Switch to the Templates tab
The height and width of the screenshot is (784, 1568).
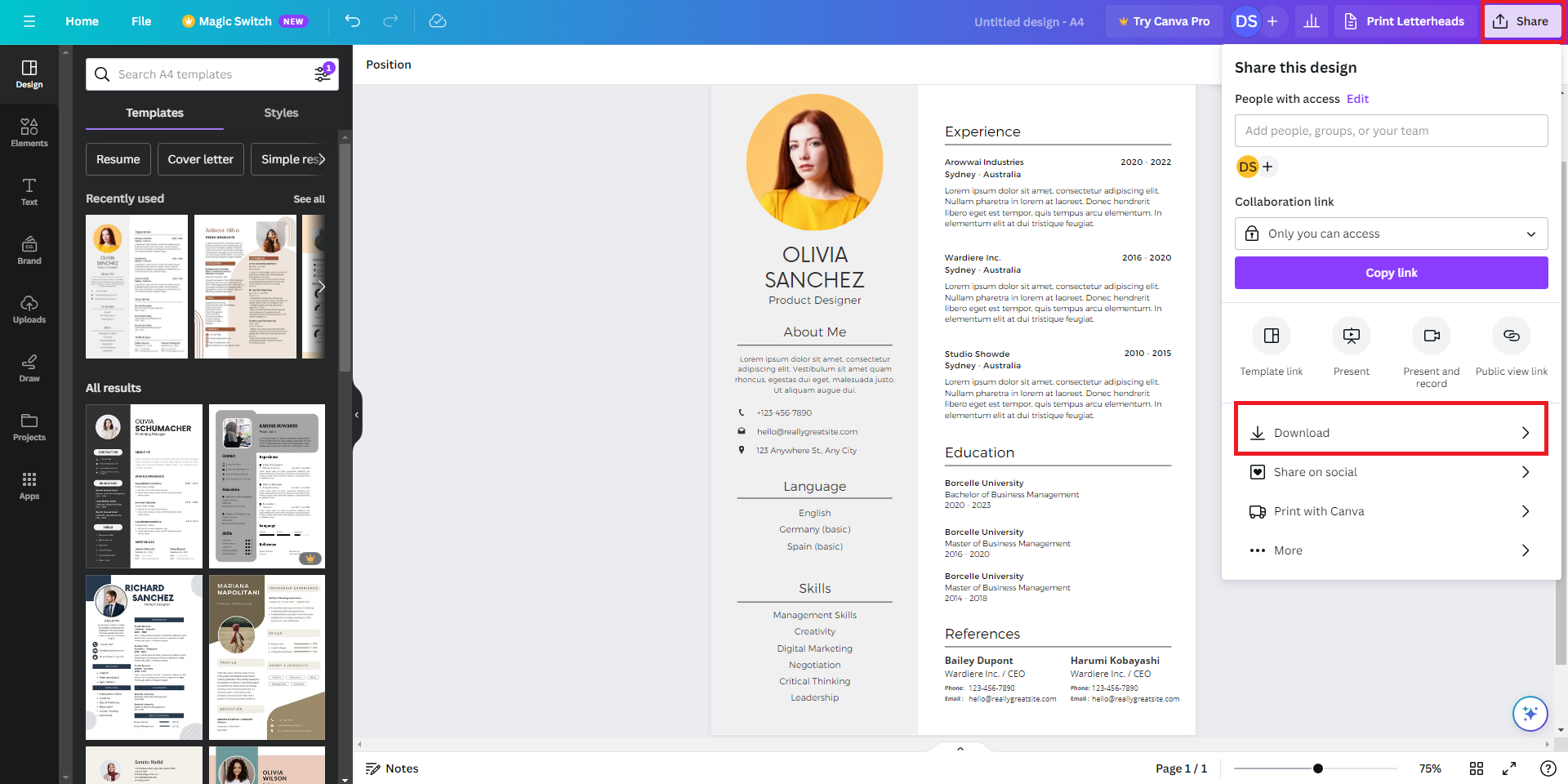pos(154,113)
